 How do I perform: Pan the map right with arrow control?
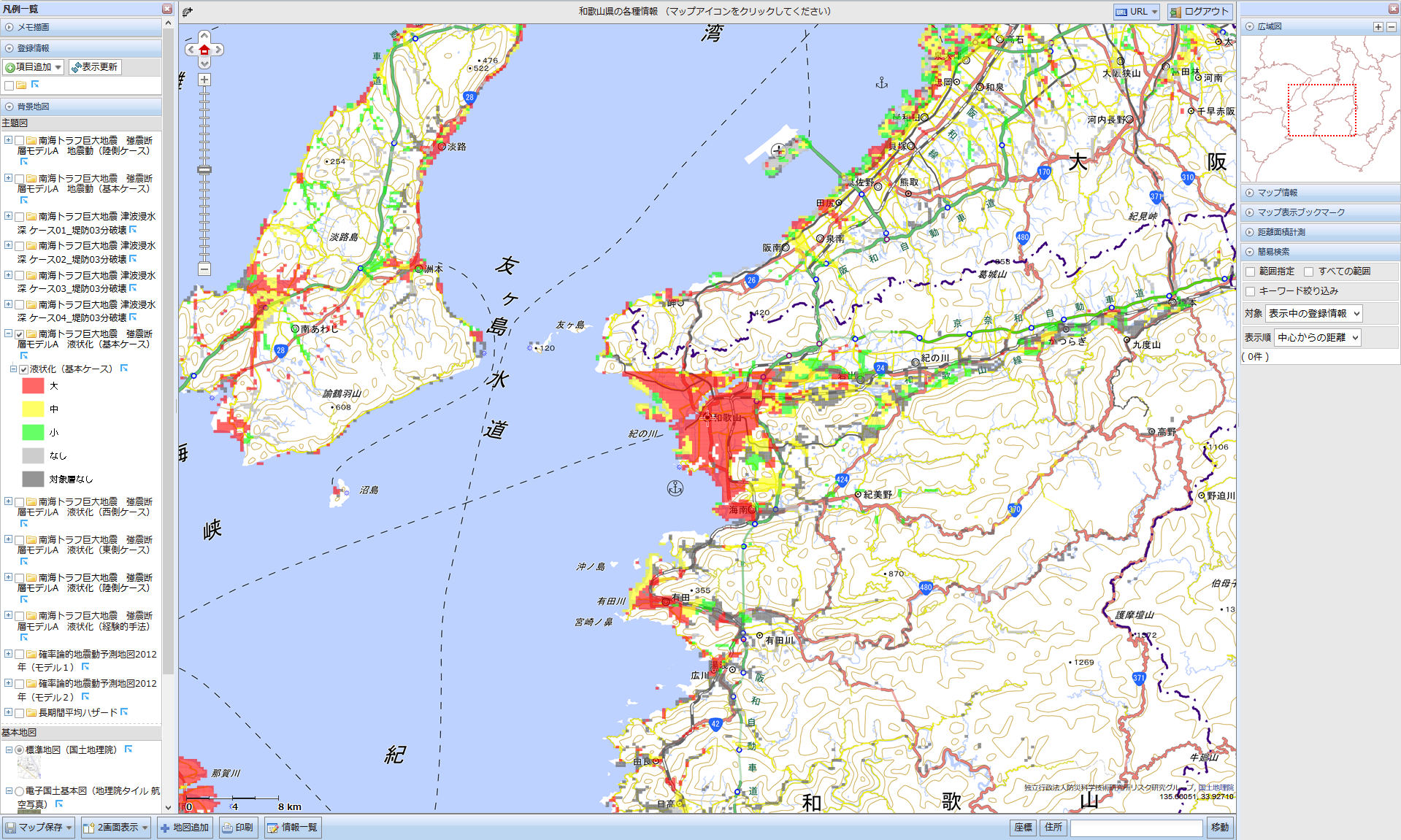(x=218, y=50)
